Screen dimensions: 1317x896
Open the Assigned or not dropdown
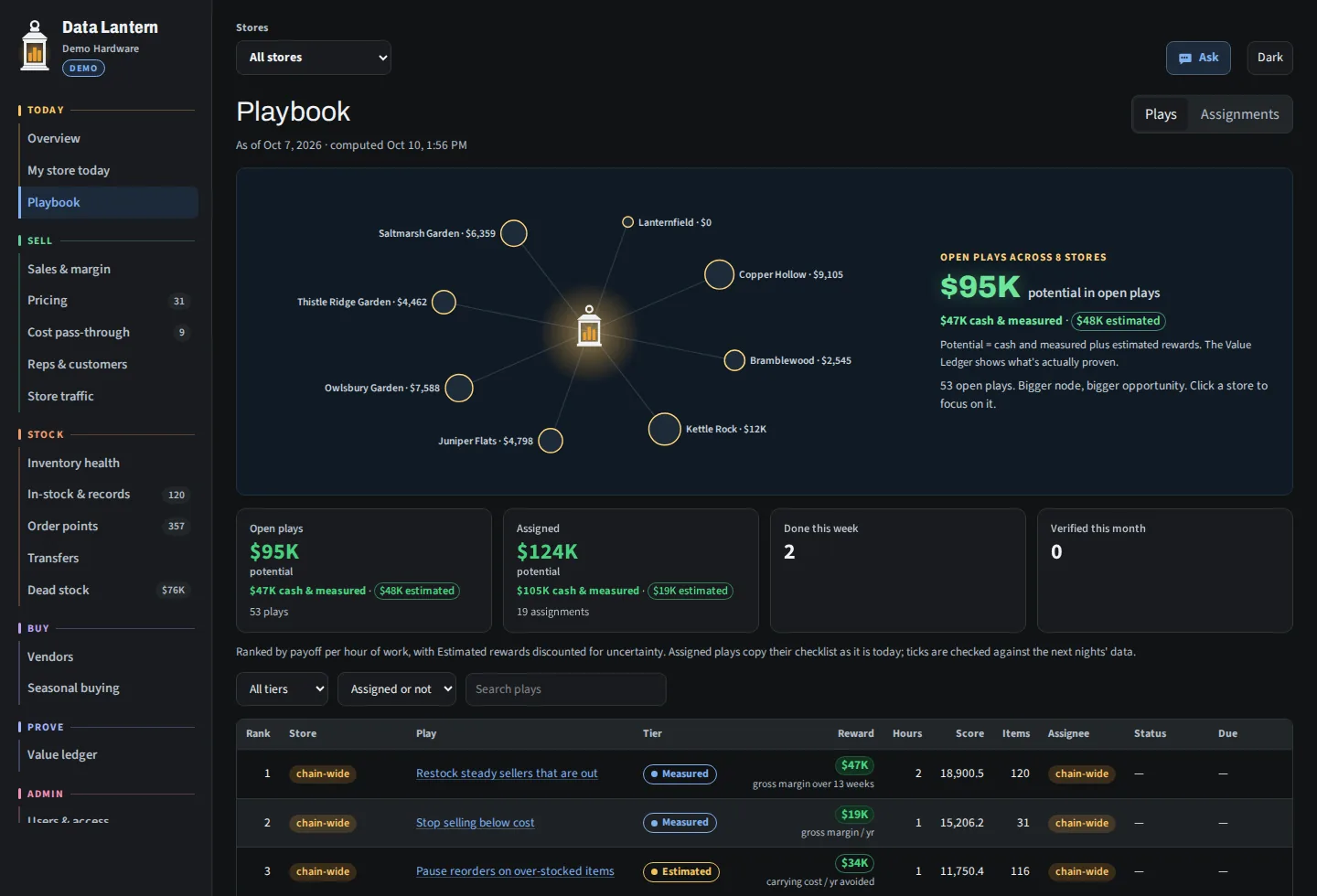coord(398,689)
